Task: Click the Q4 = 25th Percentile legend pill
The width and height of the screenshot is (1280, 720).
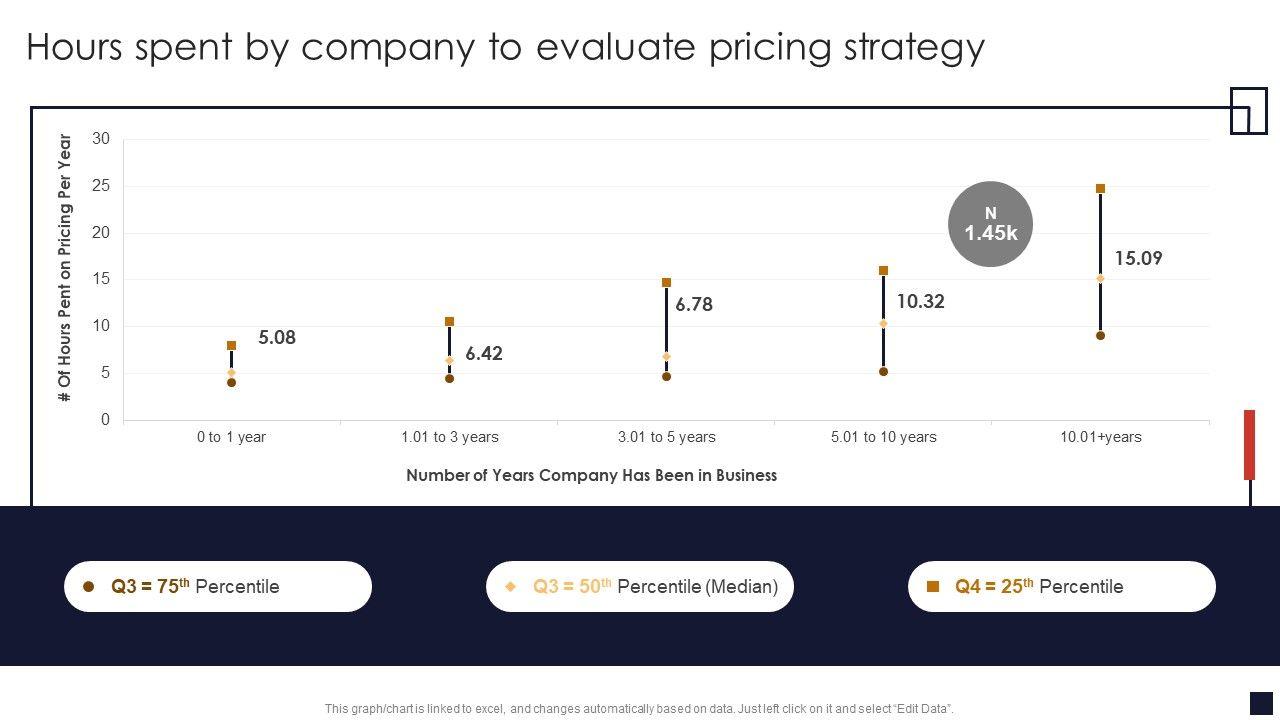Action: [x=1062, y=587]
